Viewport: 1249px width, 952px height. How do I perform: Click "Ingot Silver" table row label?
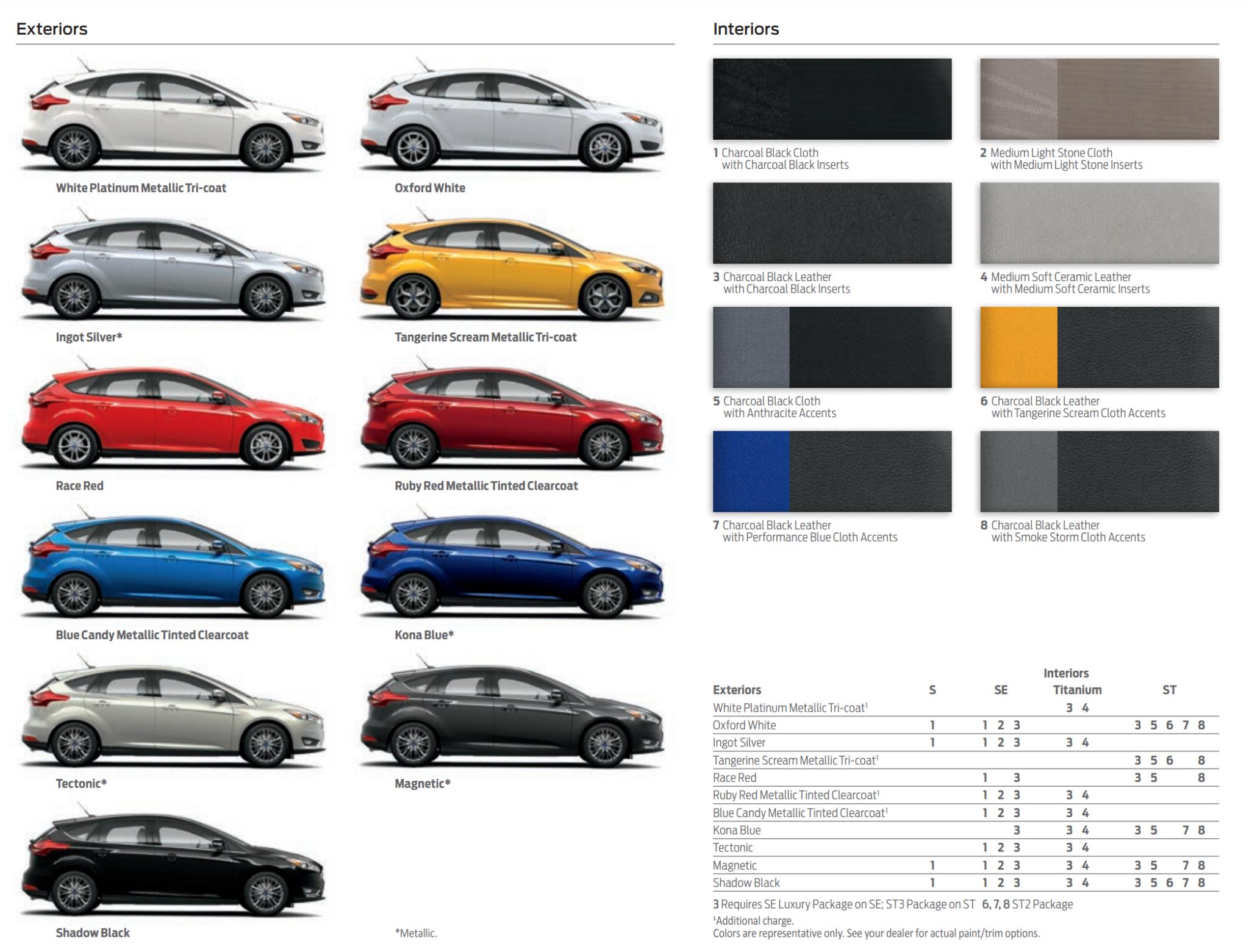coord(739,743)
